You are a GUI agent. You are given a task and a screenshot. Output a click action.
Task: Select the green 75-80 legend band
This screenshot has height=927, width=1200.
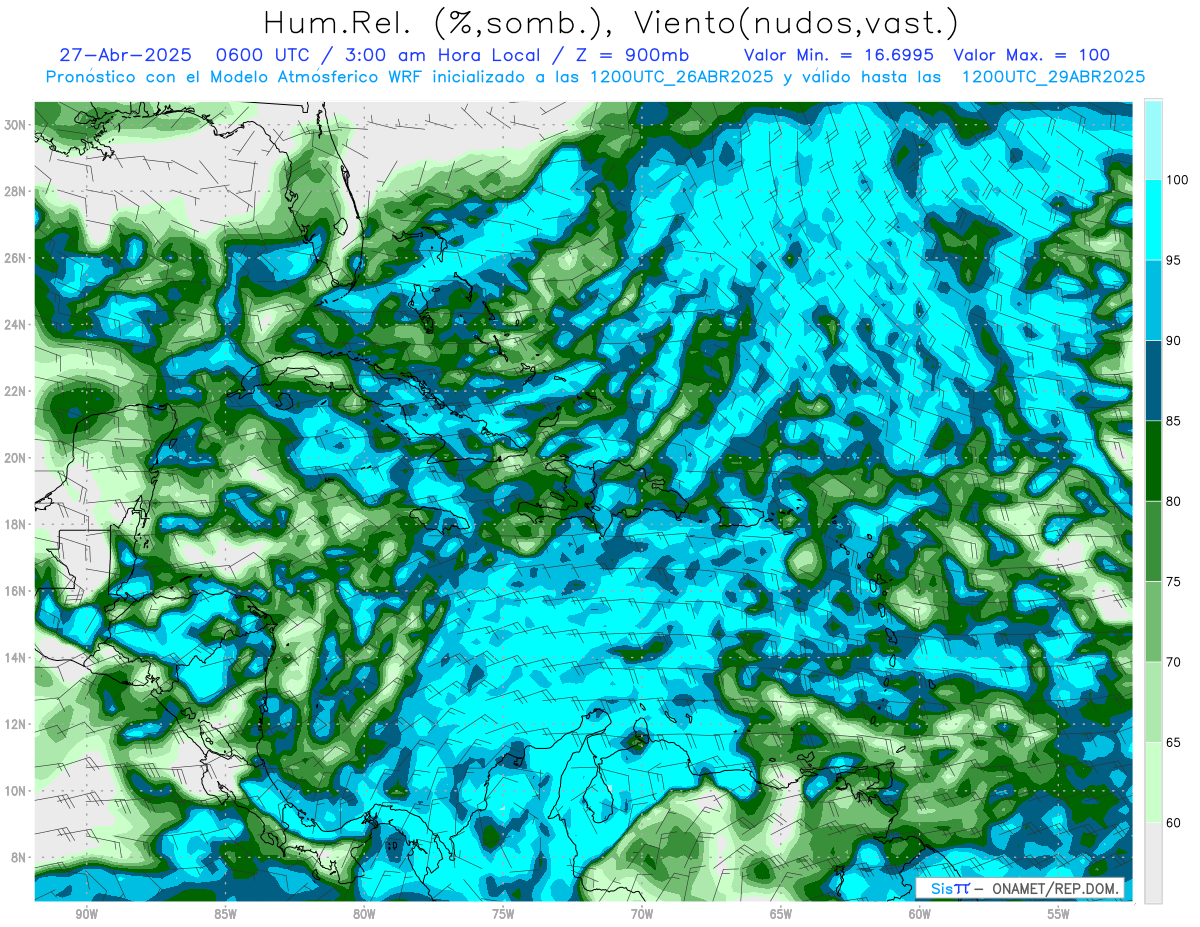(1153, 541)
